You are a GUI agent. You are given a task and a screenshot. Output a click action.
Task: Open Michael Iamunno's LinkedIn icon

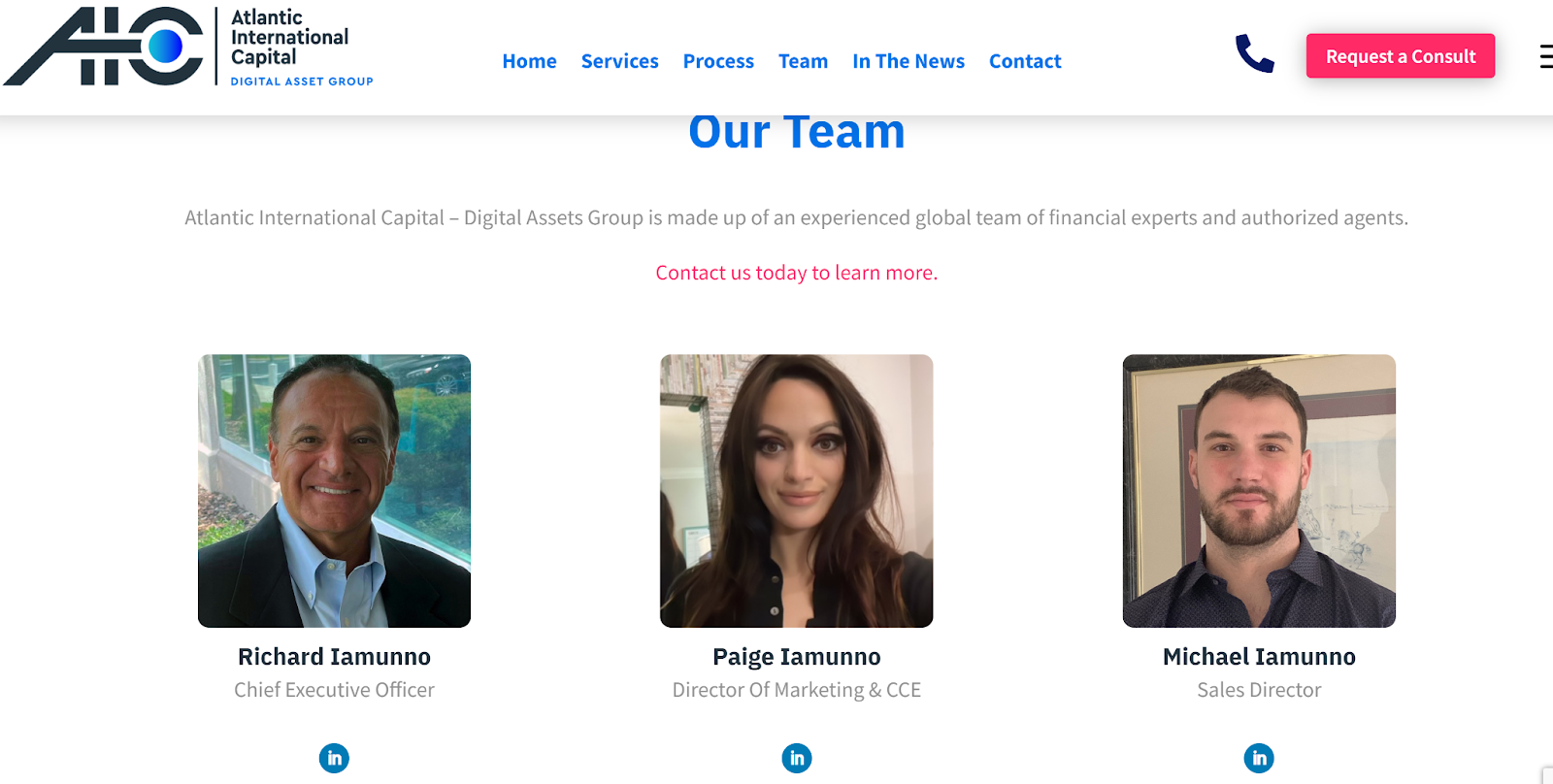(1259, 758)
